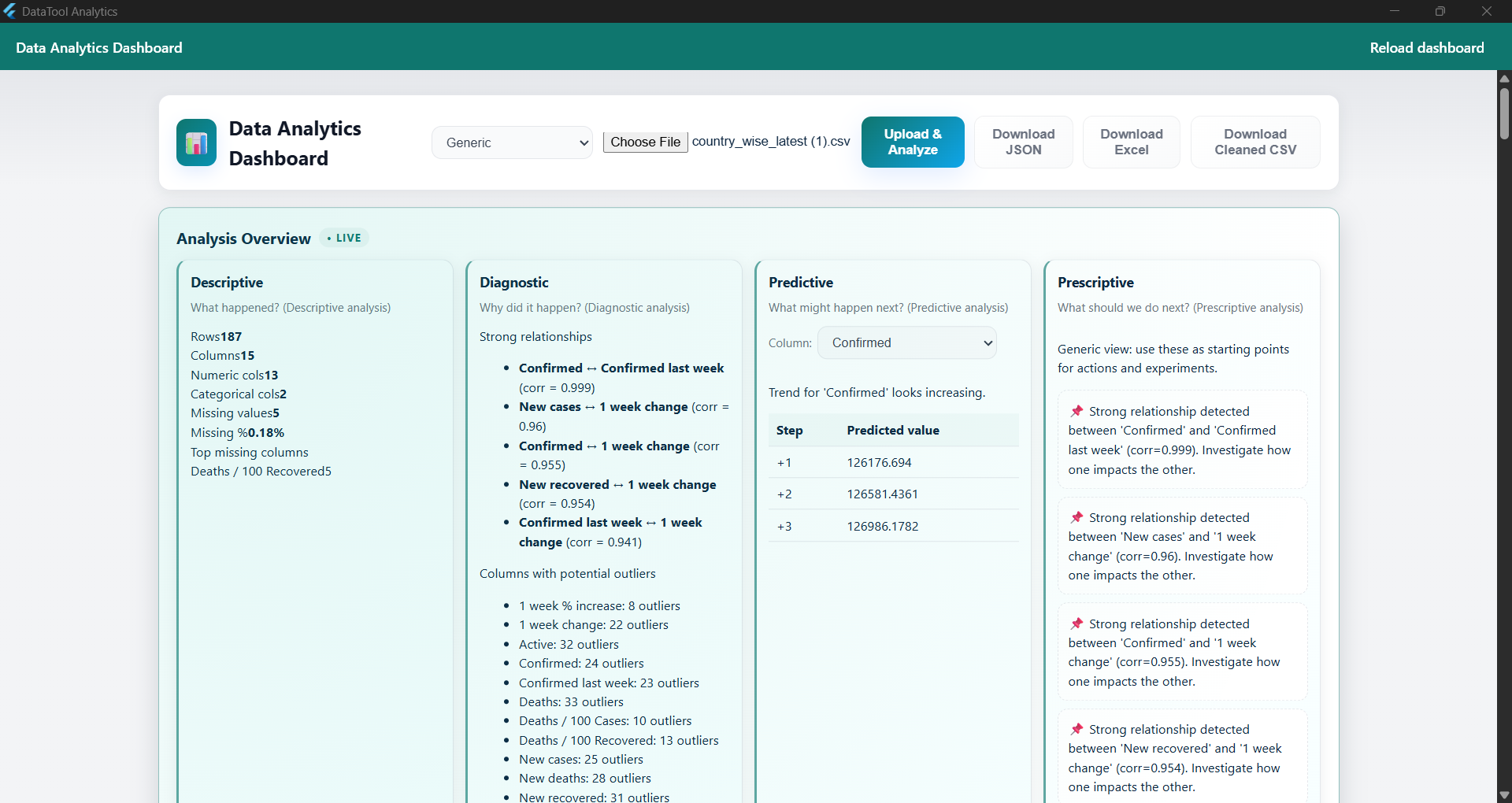
Task: Click the 'Step' table header
Action: pyautogui.click(x=789, y=430)
